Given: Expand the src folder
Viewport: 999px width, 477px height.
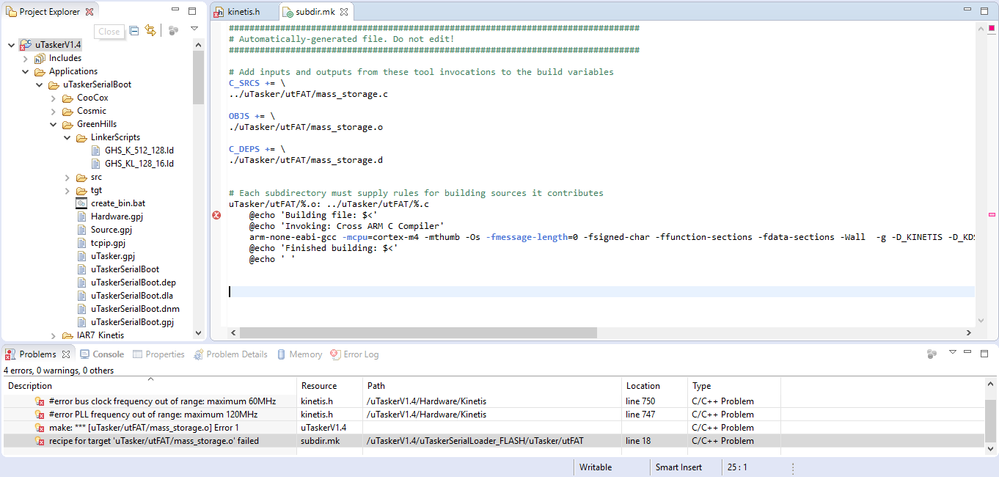Looking at the screenshot, I should [x=68, y=177].
